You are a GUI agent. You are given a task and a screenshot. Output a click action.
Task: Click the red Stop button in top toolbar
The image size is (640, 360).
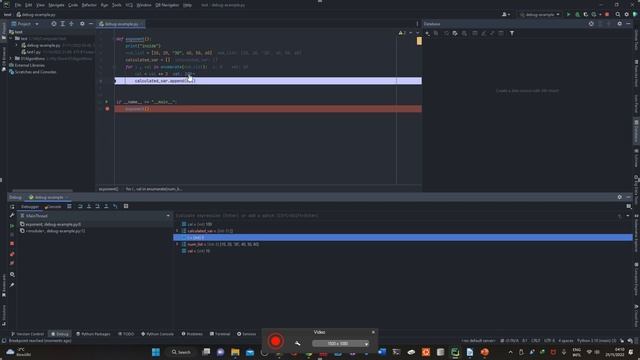point(607,15)
